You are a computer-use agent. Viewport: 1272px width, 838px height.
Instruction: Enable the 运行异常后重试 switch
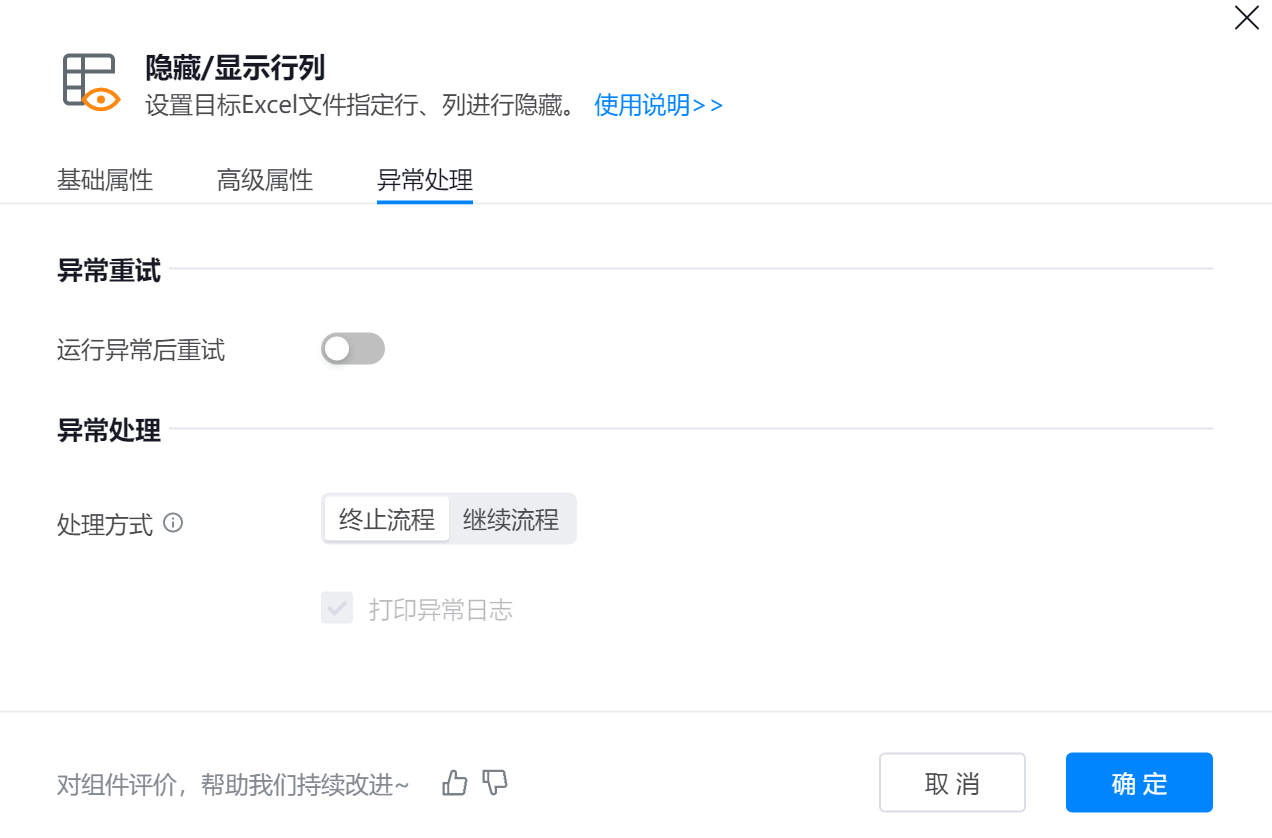click(x=353, y=349)
